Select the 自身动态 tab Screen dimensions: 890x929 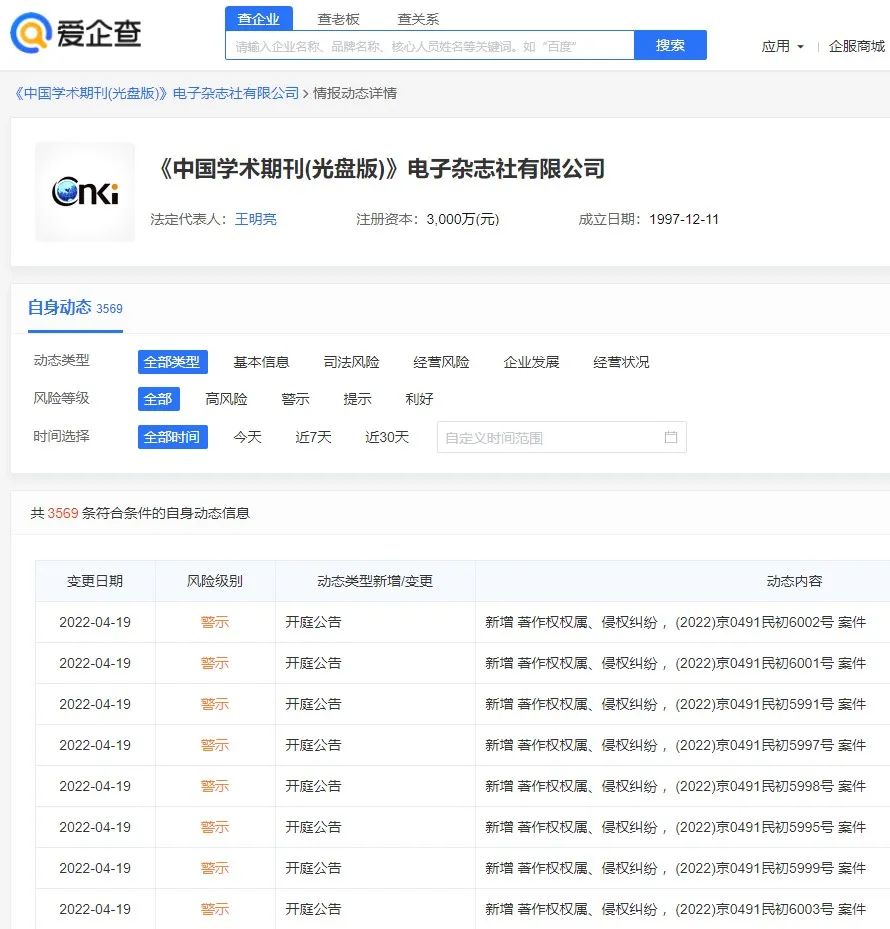click(x=59, y=307)
